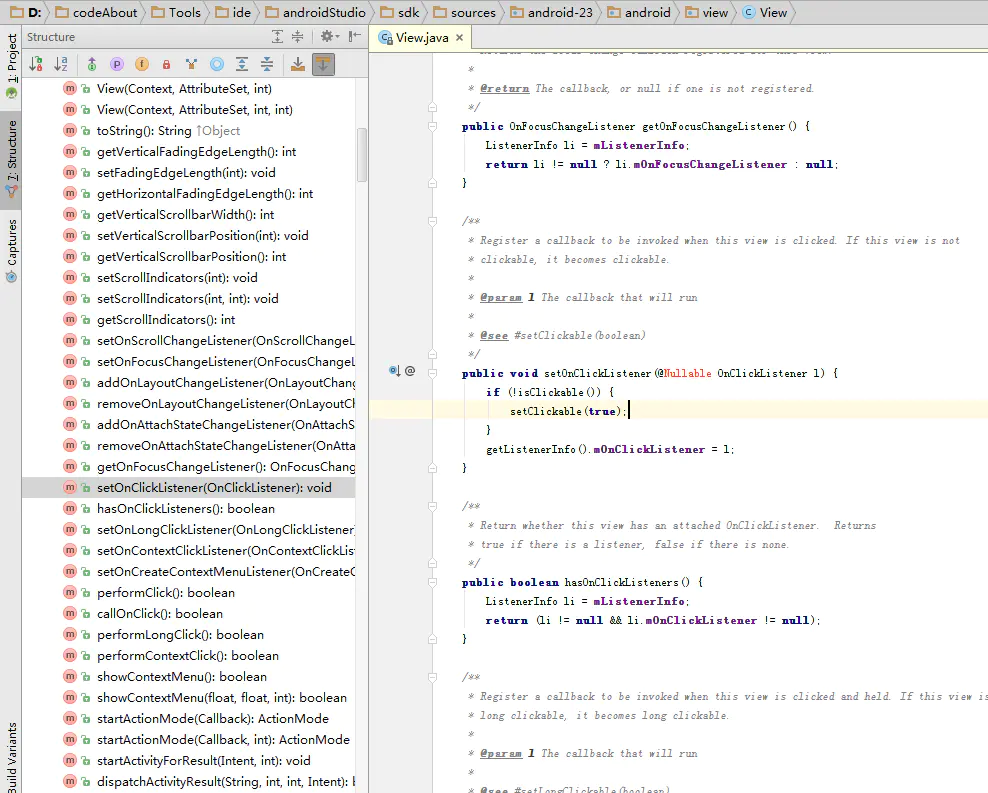The height and width of the screenshot is (793, 988).
Task: Open the Structure panel settings gear
Action: click(328, 36)
